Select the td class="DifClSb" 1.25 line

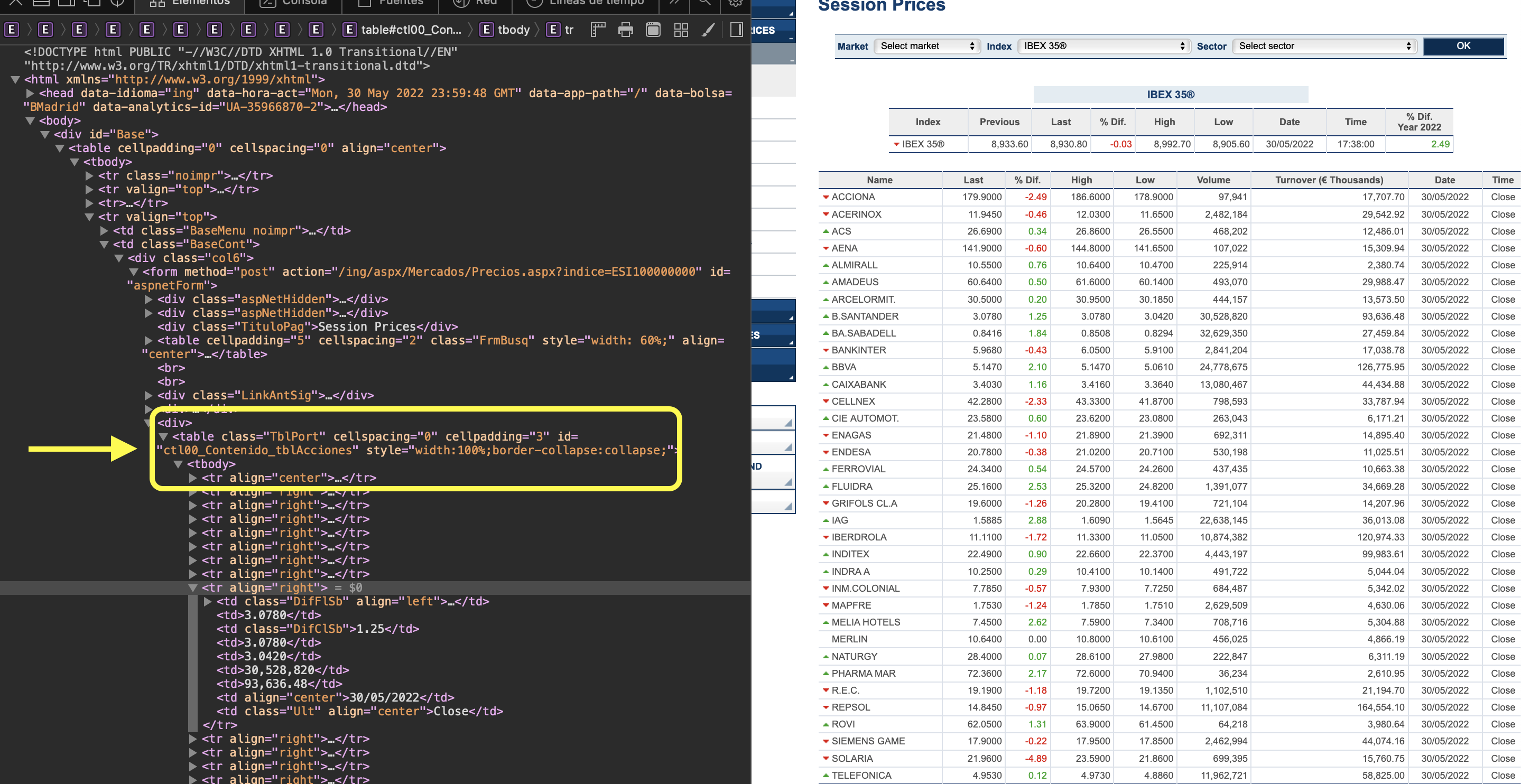(x=318, y=629)
